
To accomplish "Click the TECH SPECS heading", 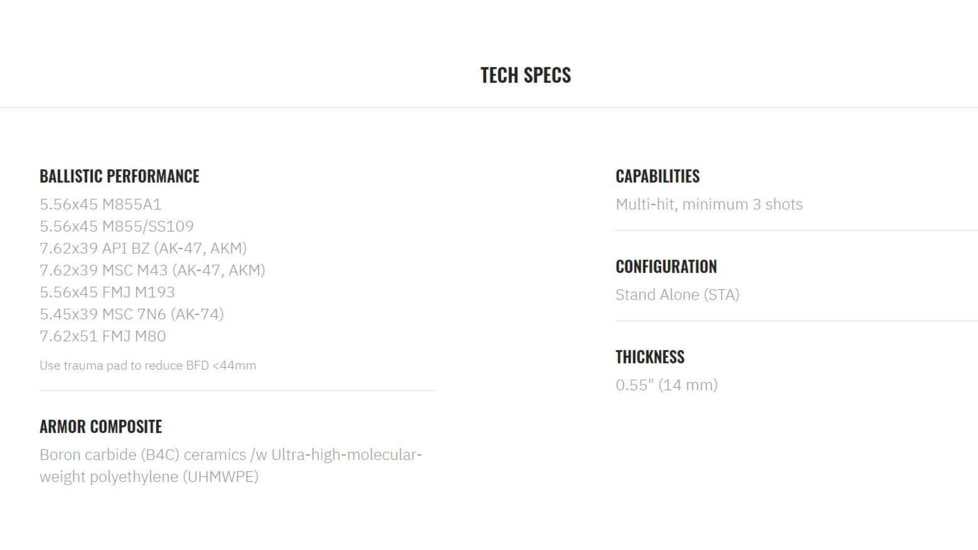I will [525, 75].
